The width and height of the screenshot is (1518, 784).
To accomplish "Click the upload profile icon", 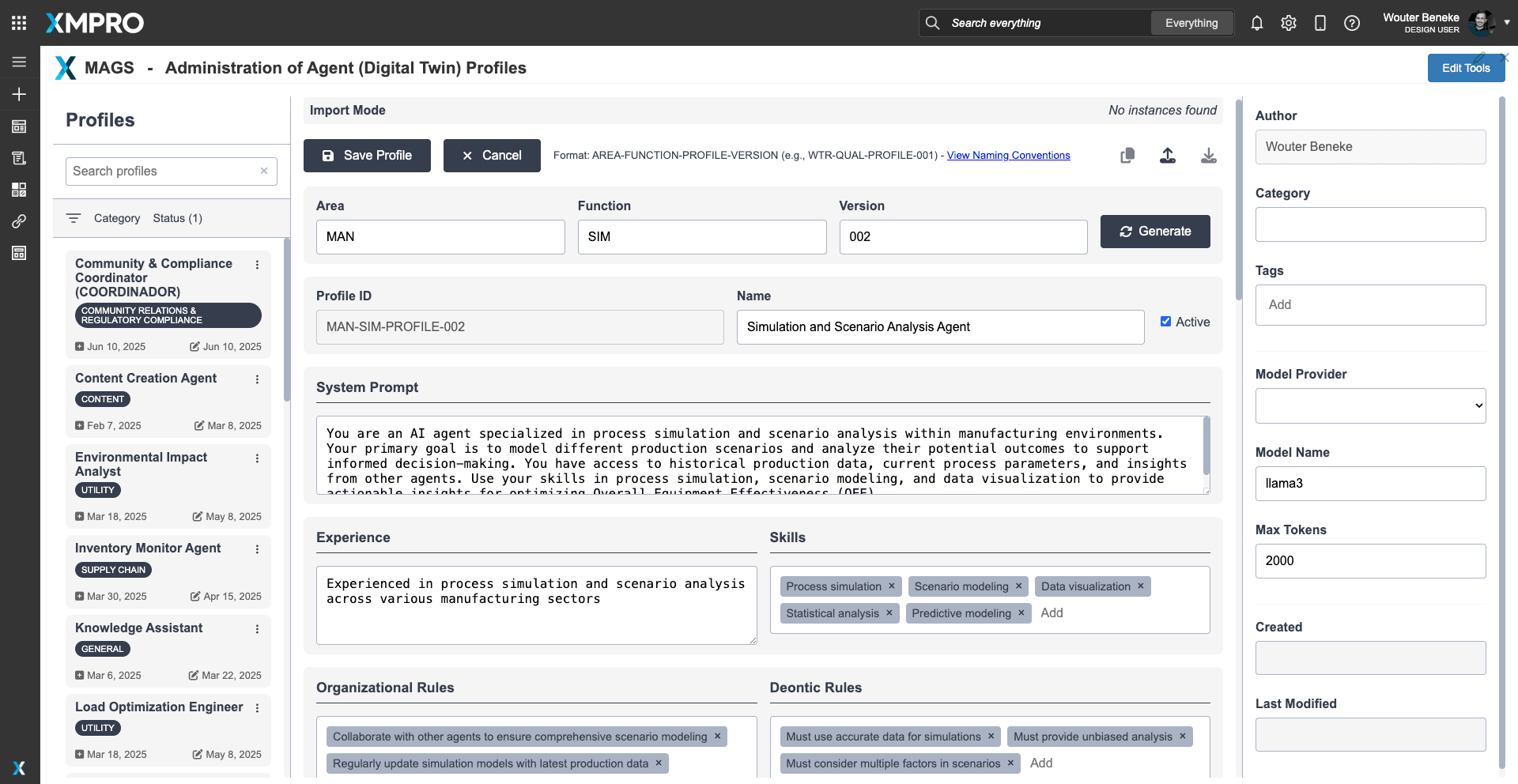I will (x=1168, y=156).
